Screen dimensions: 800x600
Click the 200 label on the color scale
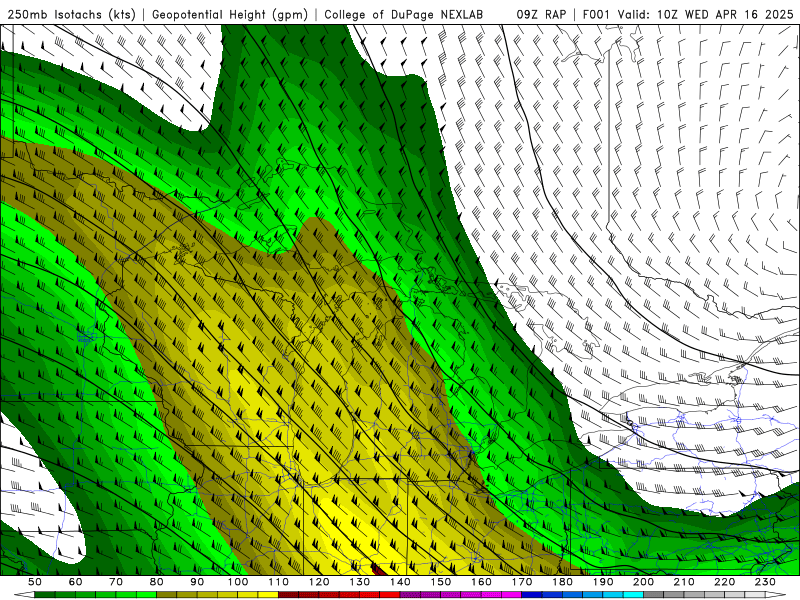644,582
